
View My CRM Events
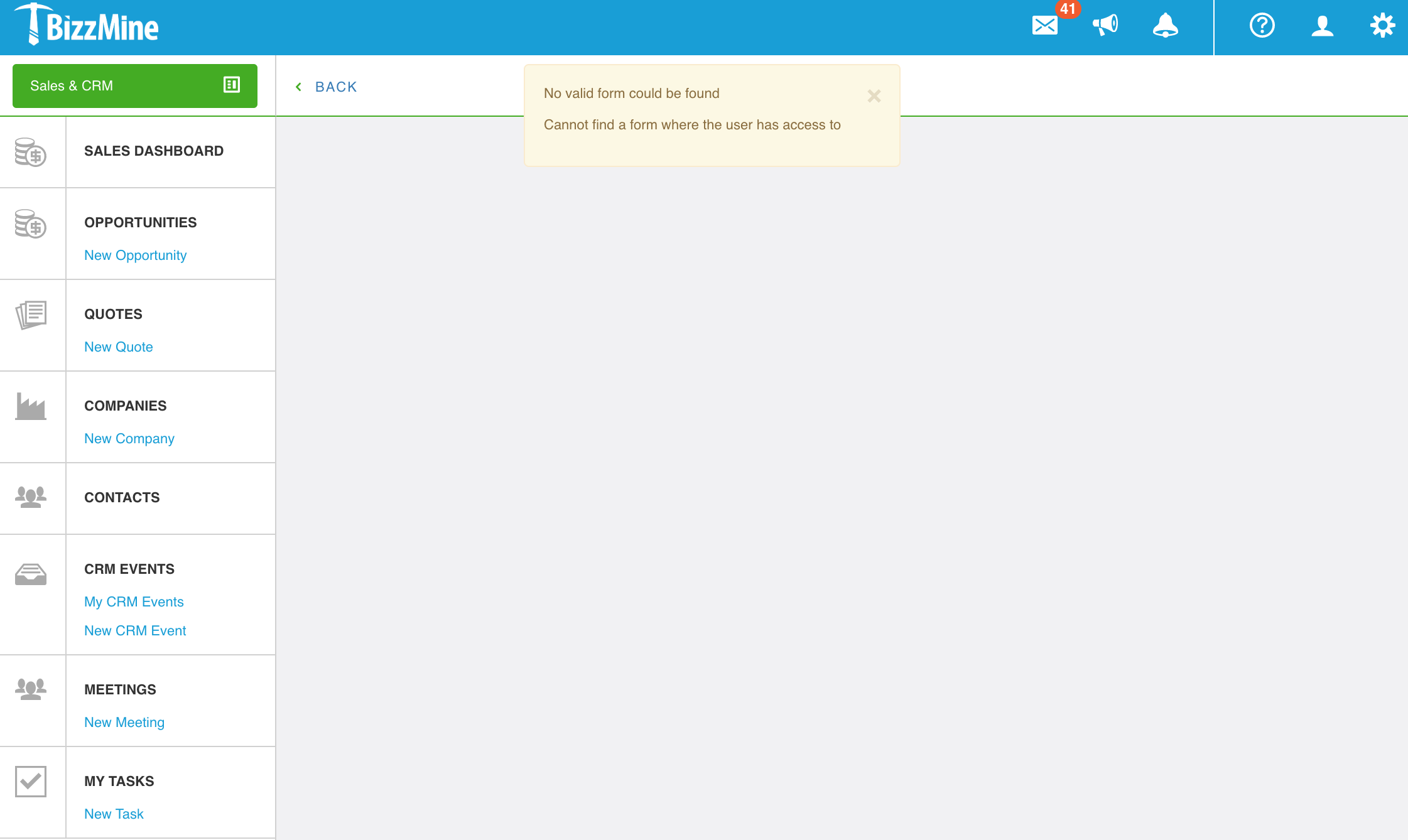click(x=134, y=602)
